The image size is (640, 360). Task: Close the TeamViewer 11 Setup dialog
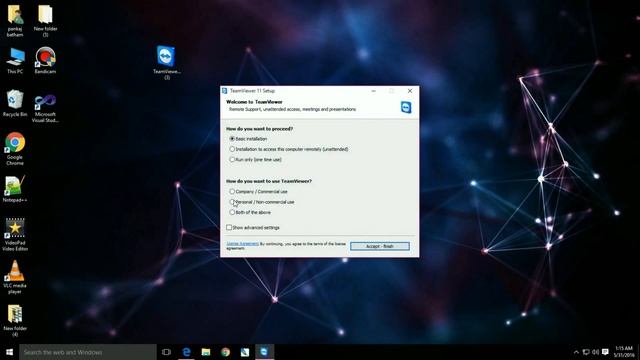coord(410,91)
